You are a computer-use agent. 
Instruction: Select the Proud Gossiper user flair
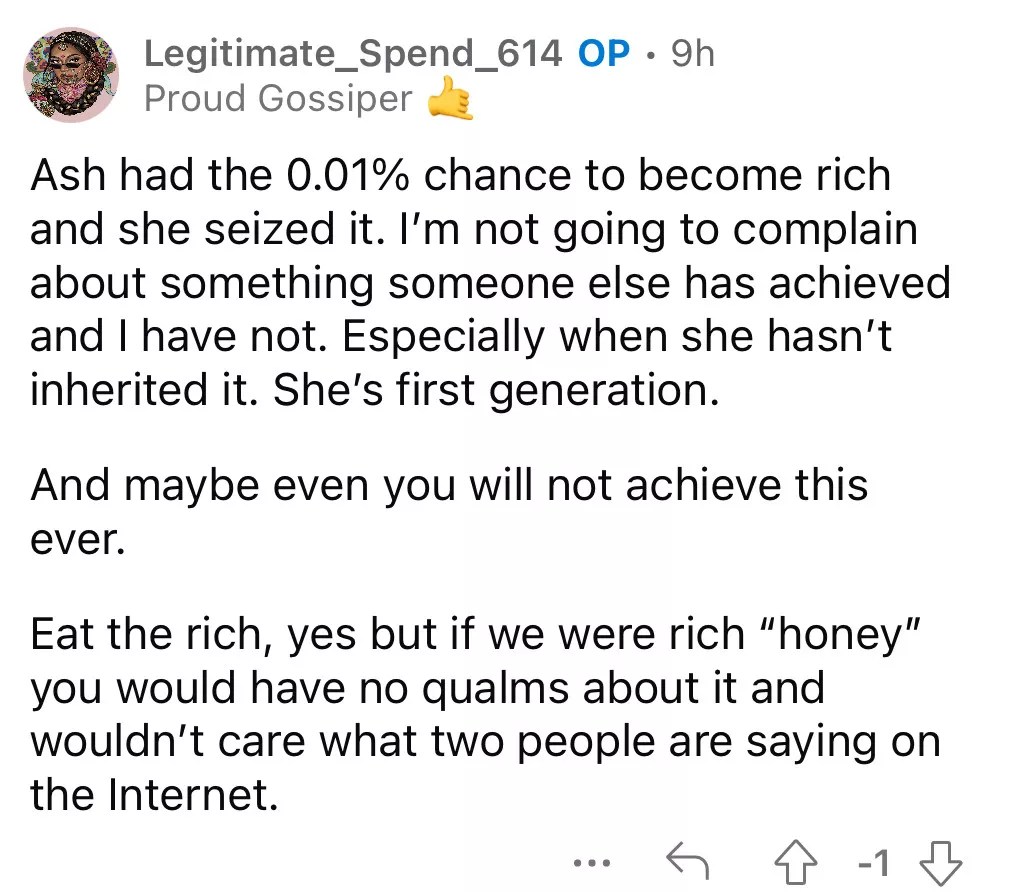pyautogui.click(x=278, y=99)
